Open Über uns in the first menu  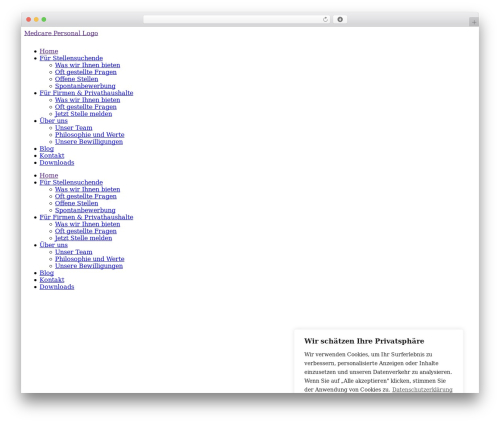53,121
